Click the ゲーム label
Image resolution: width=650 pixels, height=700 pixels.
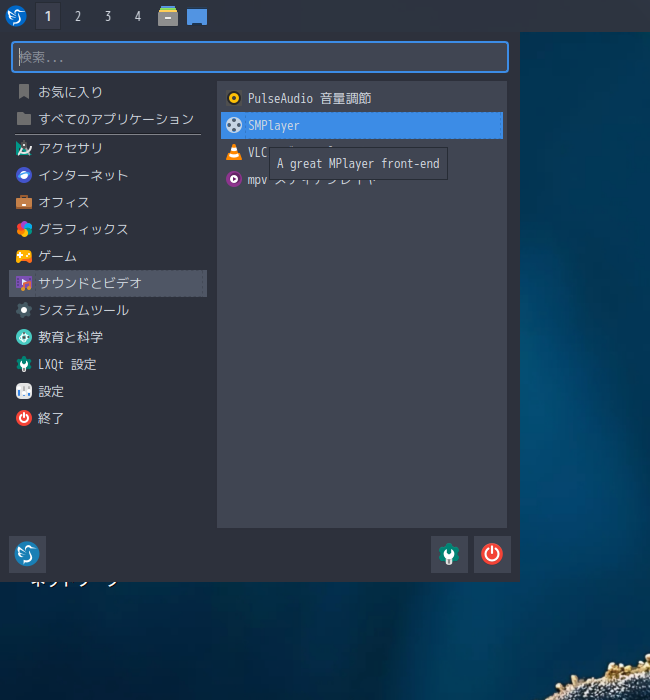[58, 256]
